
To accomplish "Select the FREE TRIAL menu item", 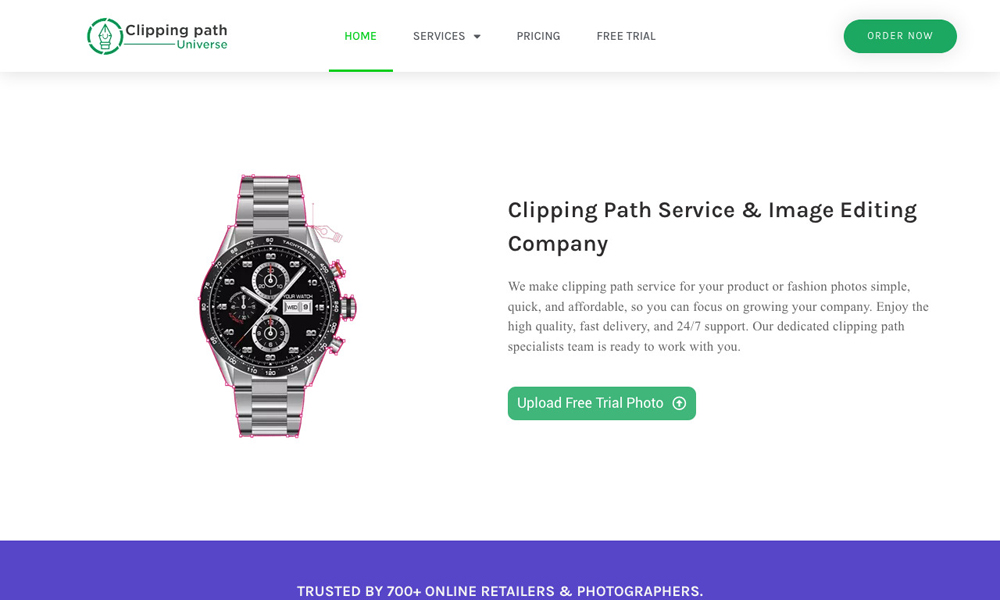I will (626, 36).
